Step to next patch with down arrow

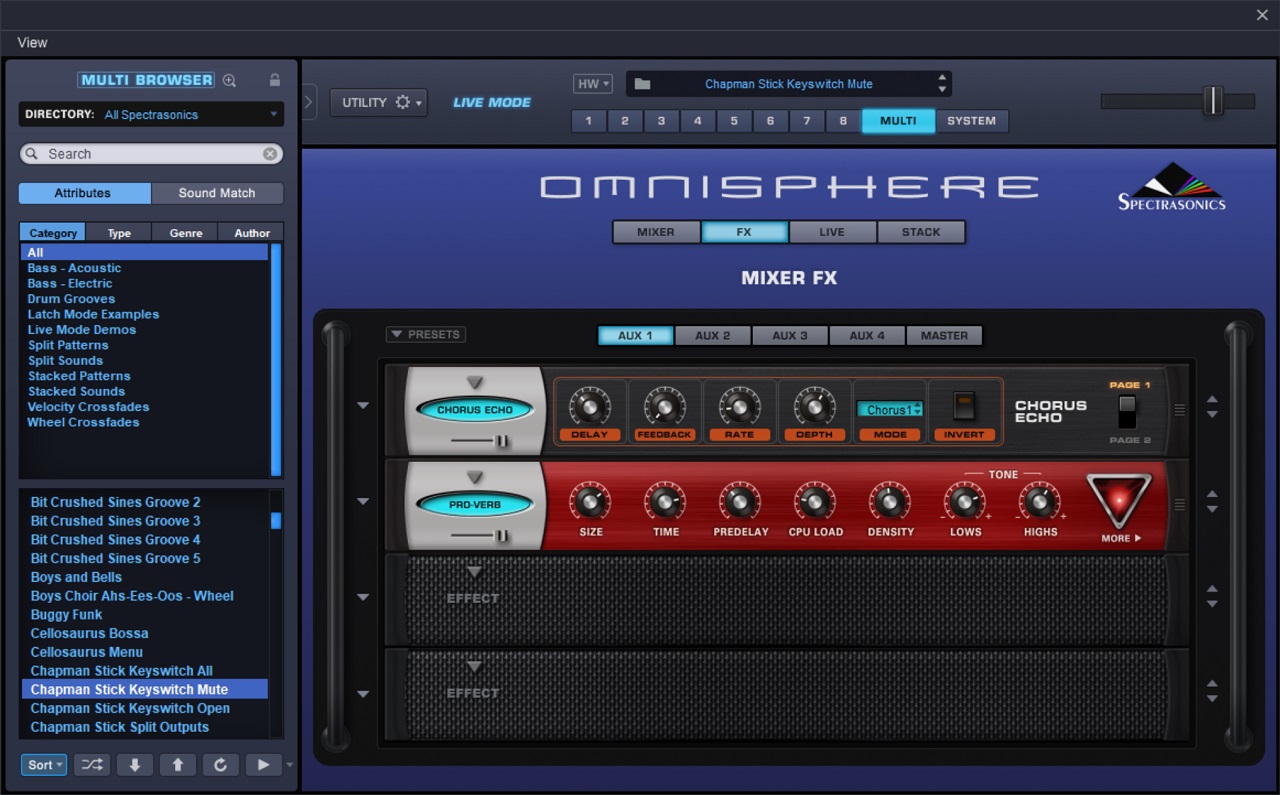[134, 765]
